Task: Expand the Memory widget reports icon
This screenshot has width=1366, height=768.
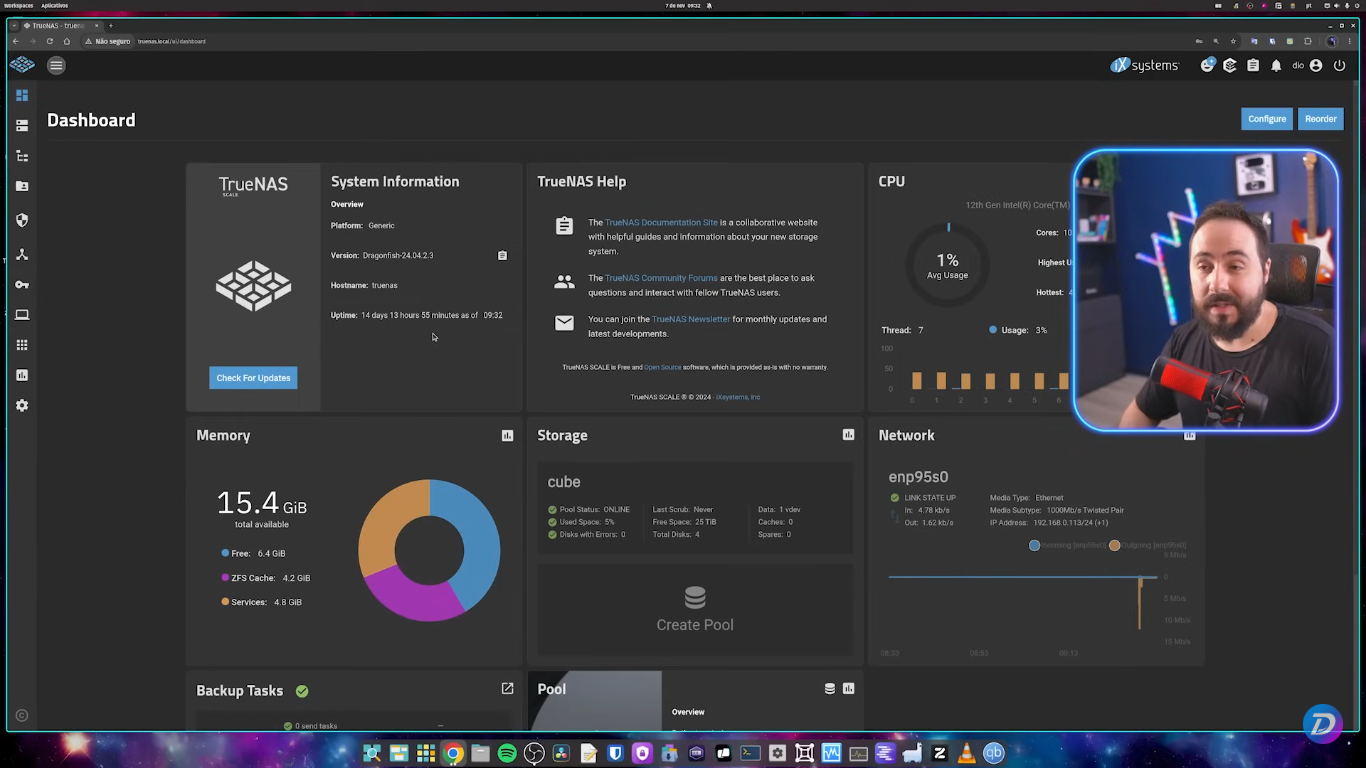Action: click(x=507, y=435)
